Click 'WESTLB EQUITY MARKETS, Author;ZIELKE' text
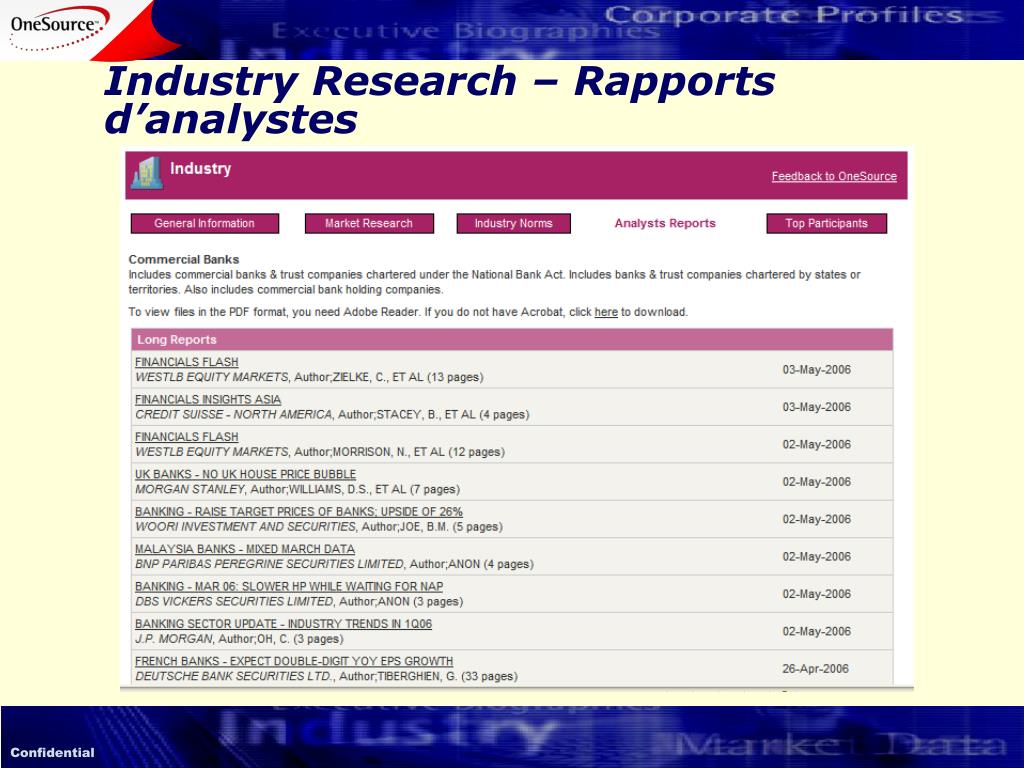The image size is (1024, 768). pyautogui.click(x=309, y=377)
